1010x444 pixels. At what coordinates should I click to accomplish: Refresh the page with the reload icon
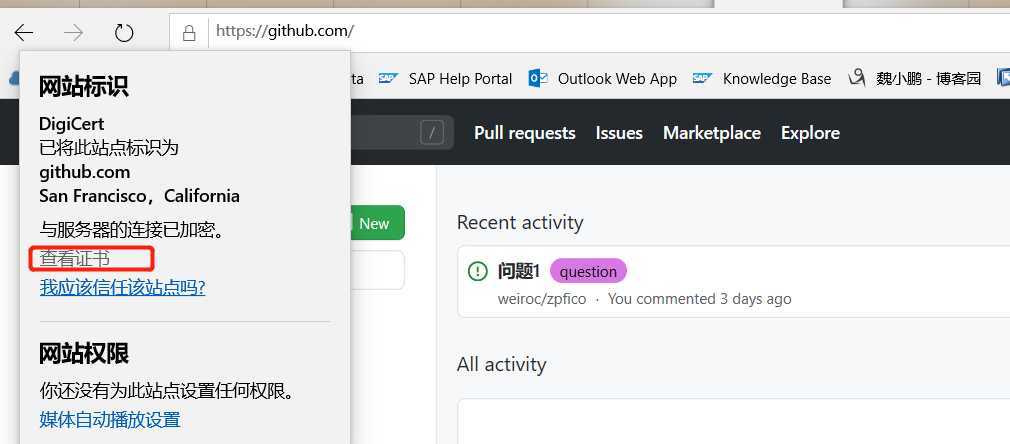click(124, 32)
